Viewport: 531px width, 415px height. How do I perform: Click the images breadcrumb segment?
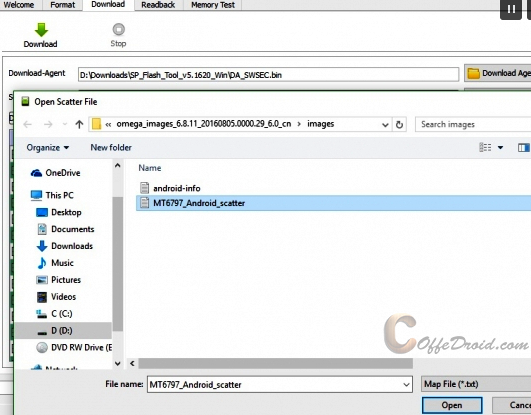320,124
